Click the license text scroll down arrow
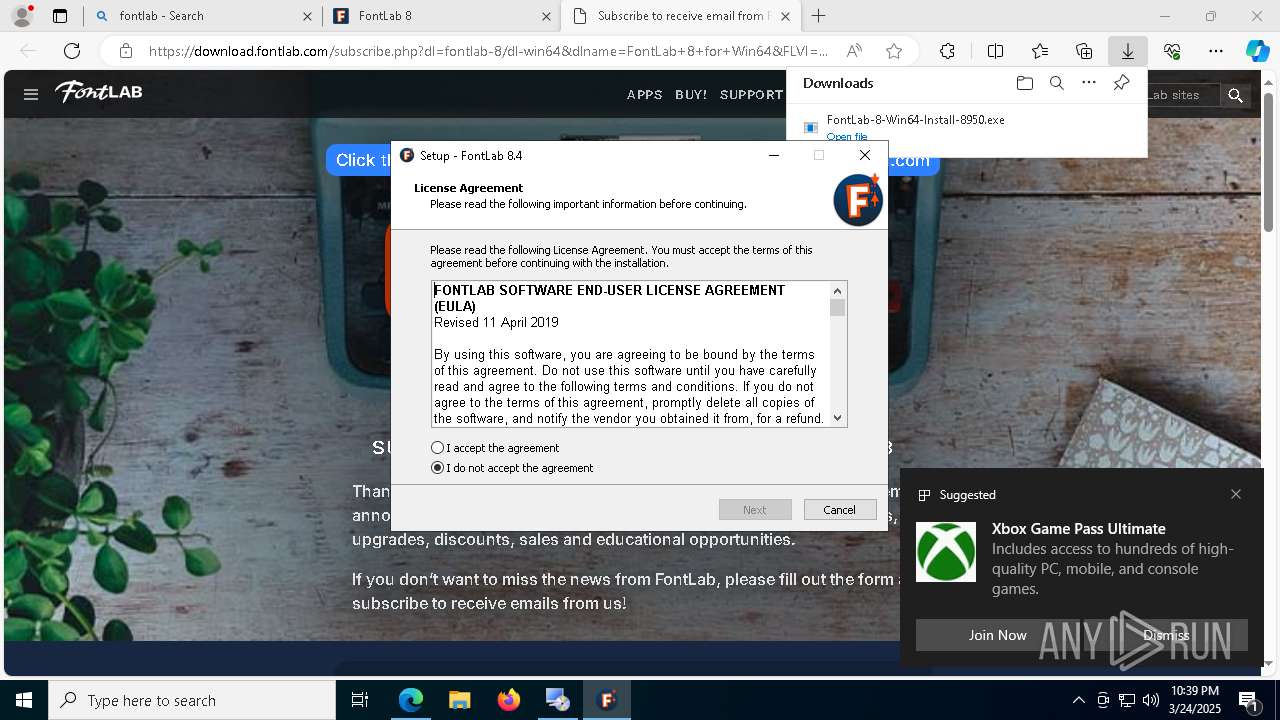 [x=838, y=418]
